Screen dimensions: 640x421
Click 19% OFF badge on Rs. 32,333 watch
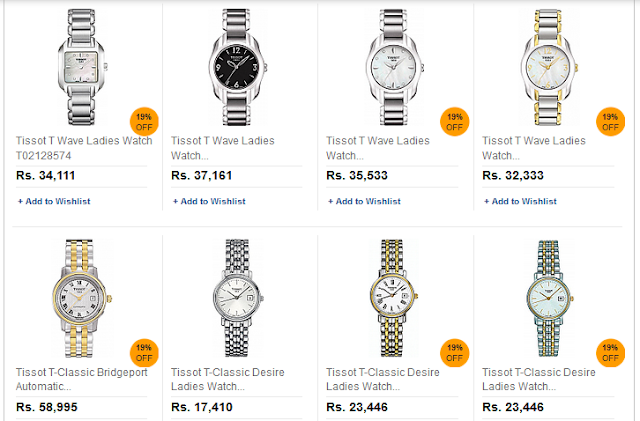pyautogui.click(x=609, y=122)
